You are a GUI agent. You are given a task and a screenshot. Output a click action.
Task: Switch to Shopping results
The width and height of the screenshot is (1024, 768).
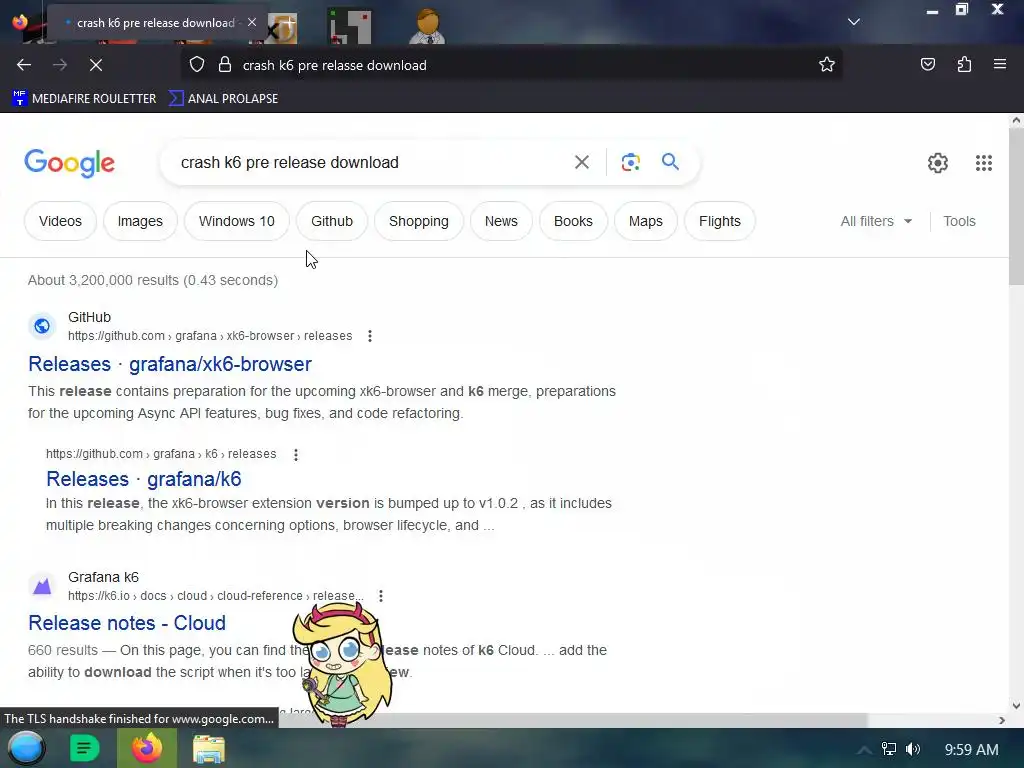point(419,221)
